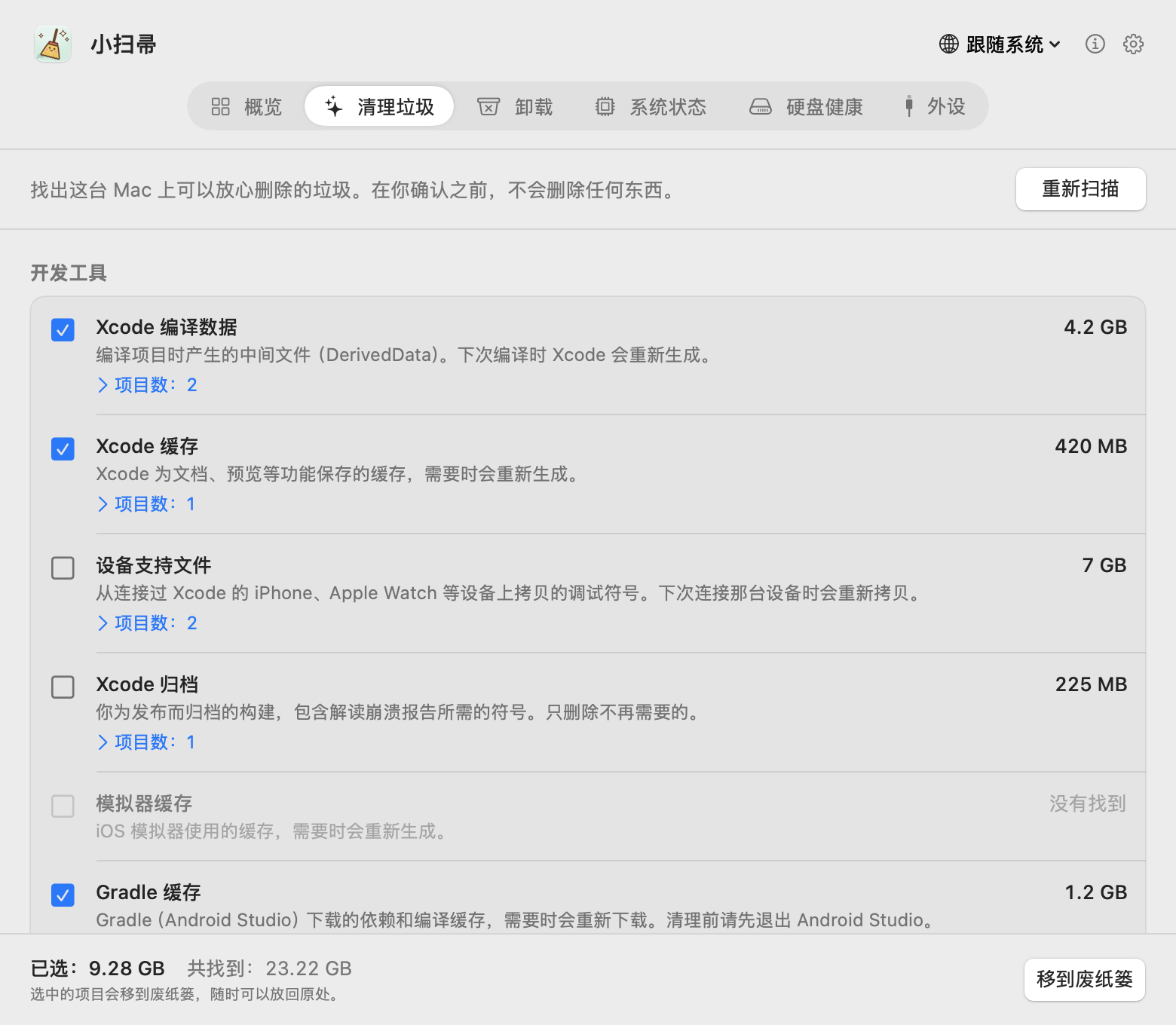The image size is (1176, 1025).
Task: Click the 已选：9.28 GB summary text
Action: [97, 968]
